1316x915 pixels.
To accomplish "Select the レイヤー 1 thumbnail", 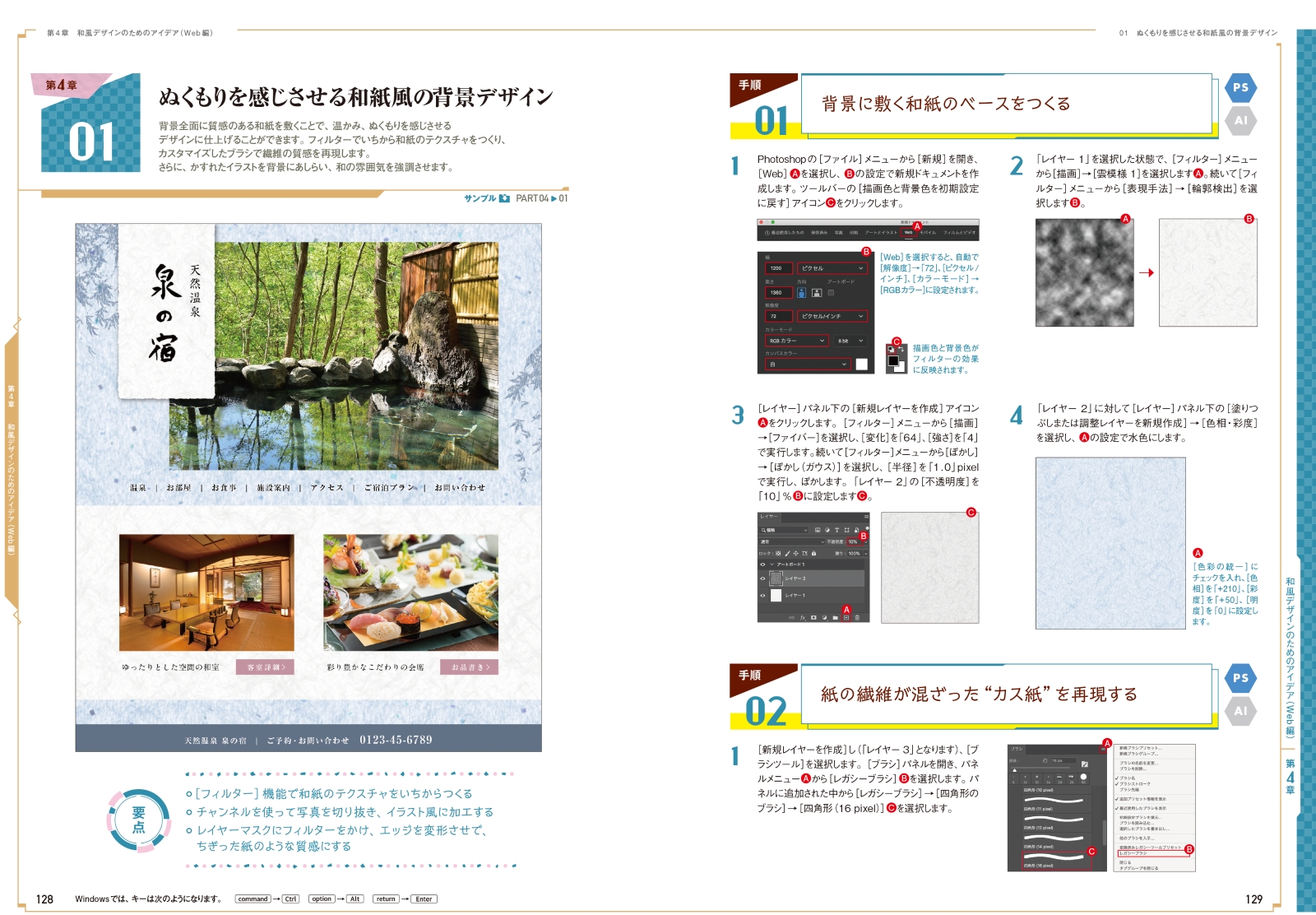I will 776,596.
